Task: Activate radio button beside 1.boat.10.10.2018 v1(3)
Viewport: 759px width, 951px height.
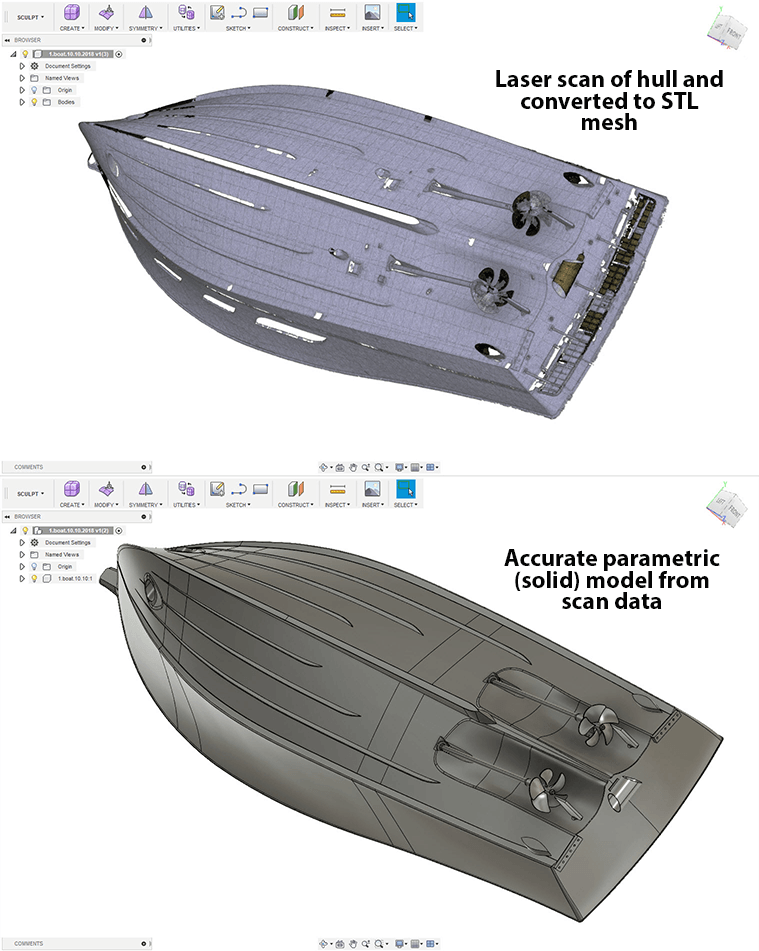Action: pos(119,54)
